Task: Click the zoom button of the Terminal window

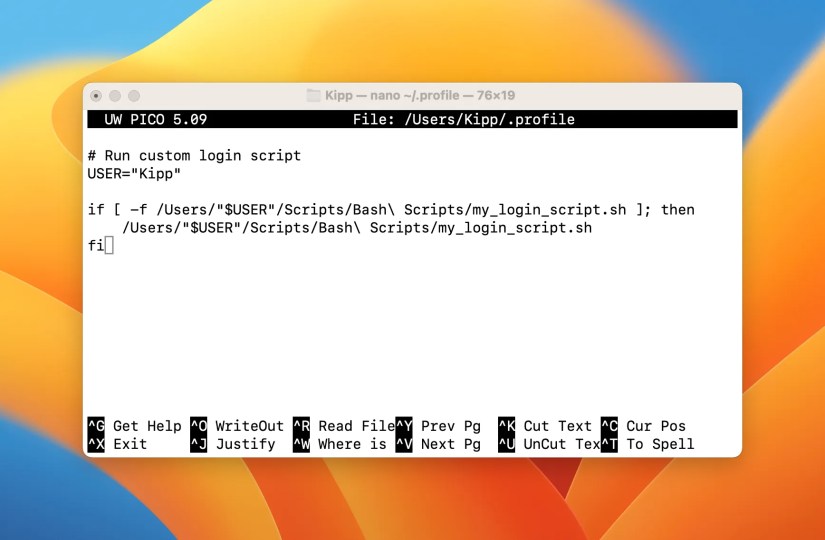Action: click(134, 96)
